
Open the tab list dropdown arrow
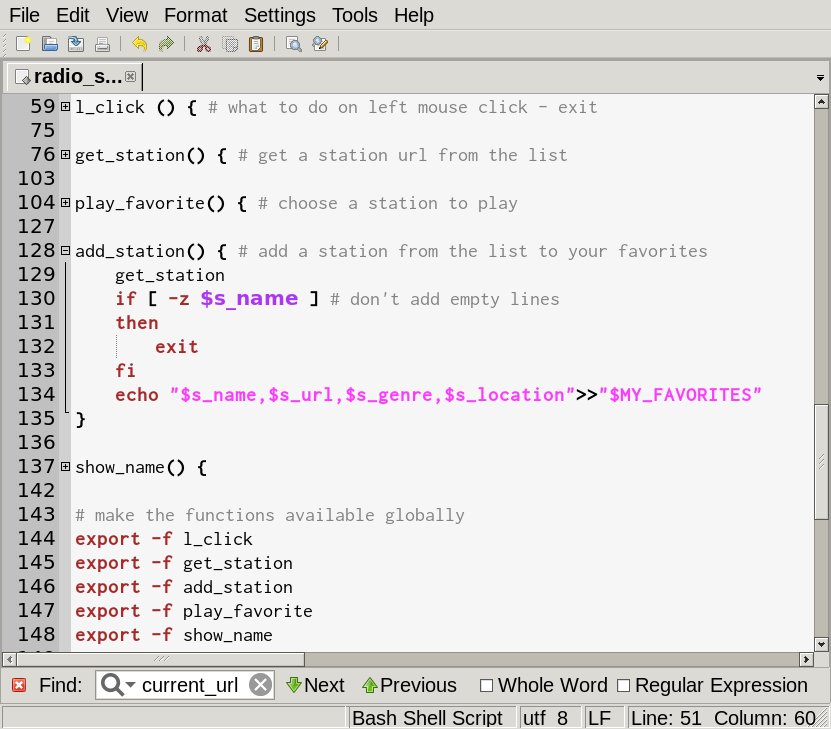click(x=820, y=78)
